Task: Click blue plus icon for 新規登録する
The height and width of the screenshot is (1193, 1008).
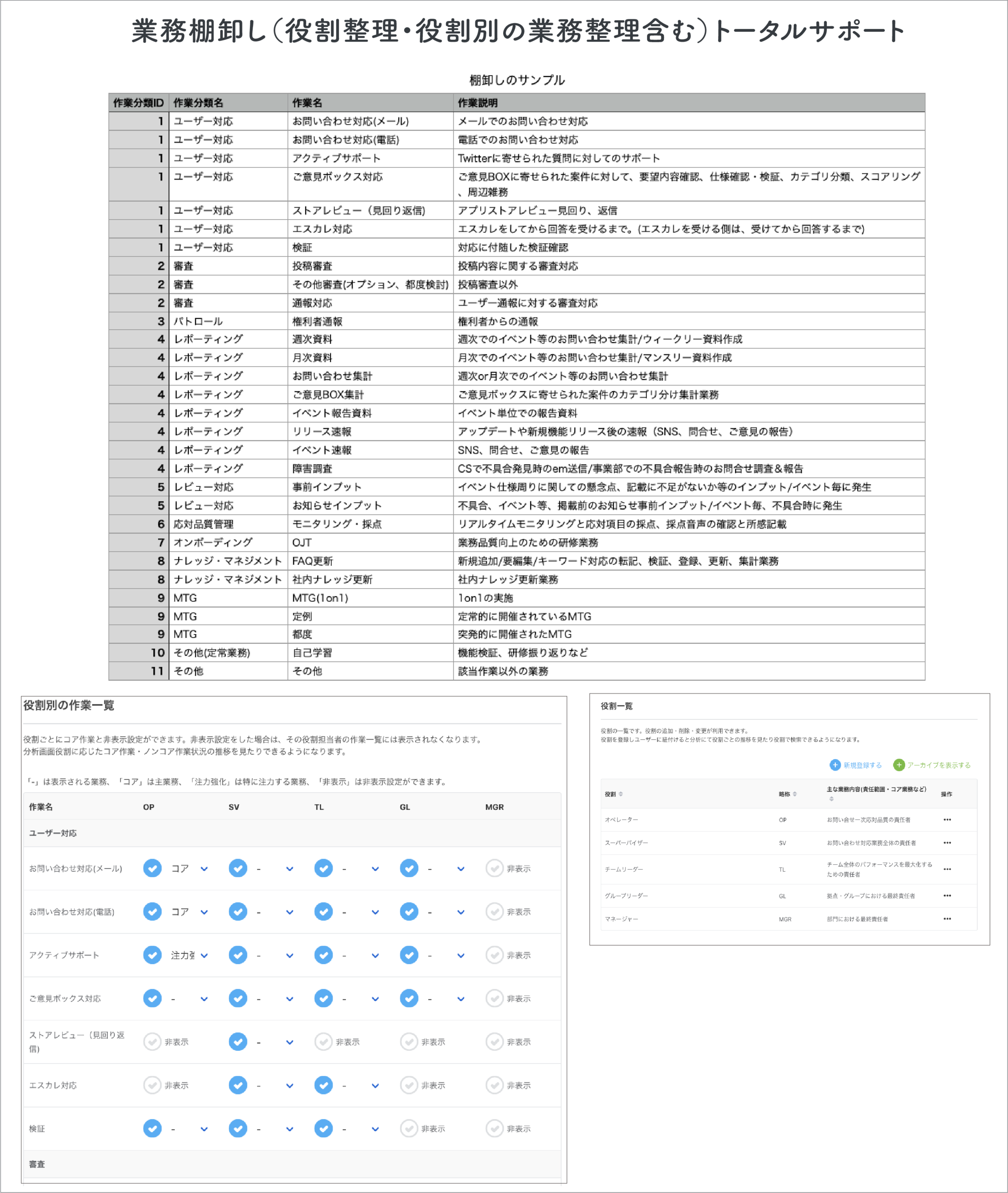Action: (835, 765)
